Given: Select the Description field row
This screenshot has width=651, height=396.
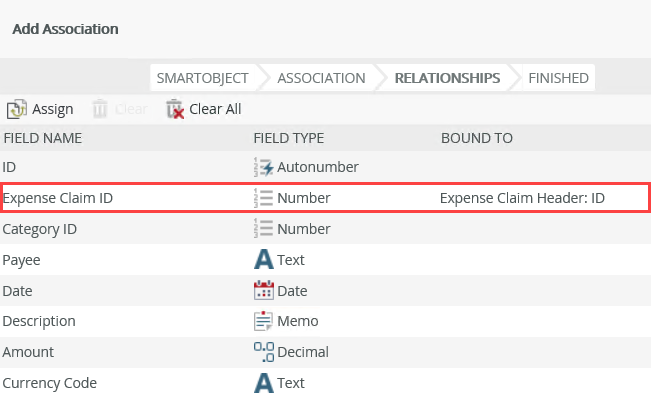Looking at the screenshot, I should point(326,321).
